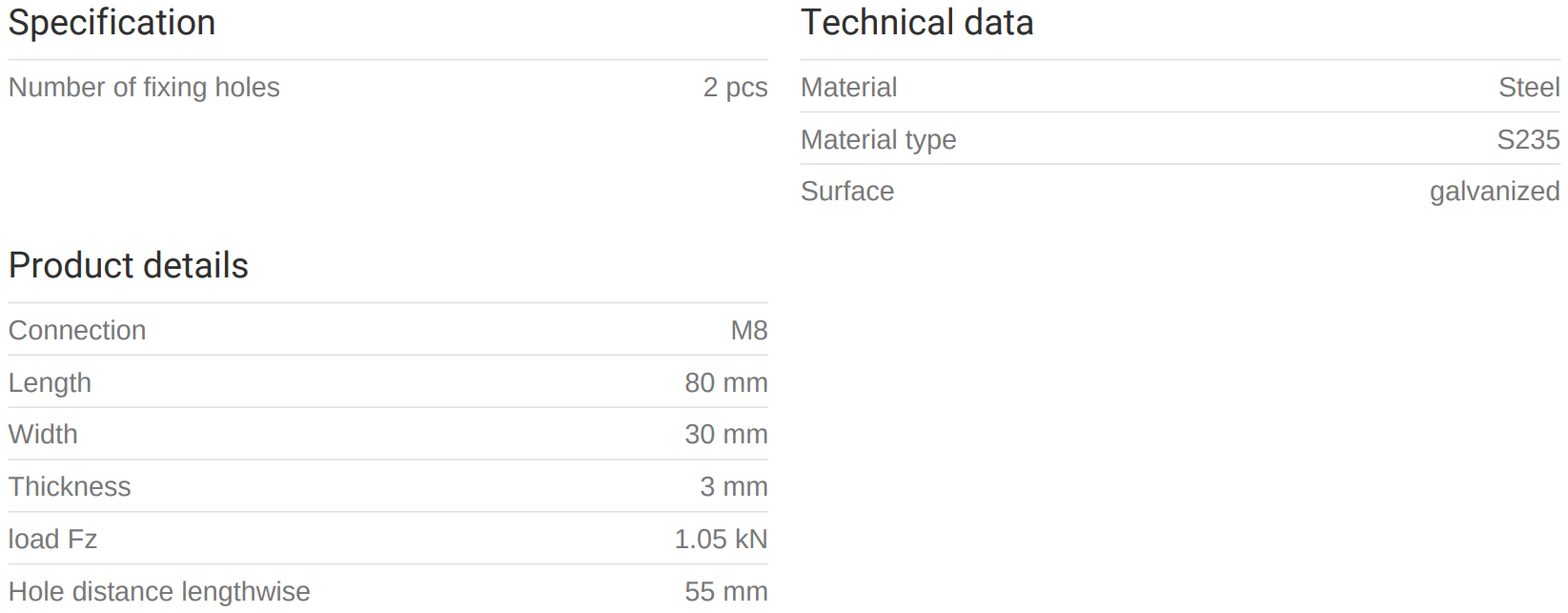Click the Width label

43,435
